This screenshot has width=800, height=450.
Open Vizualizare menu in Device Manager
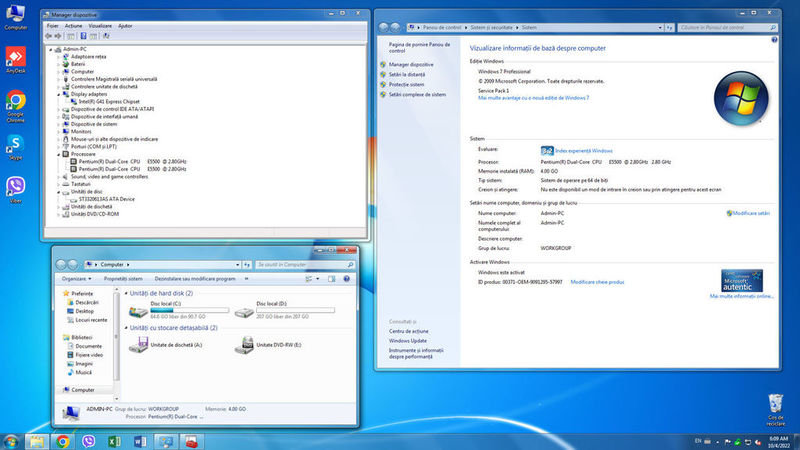(100, 26)
